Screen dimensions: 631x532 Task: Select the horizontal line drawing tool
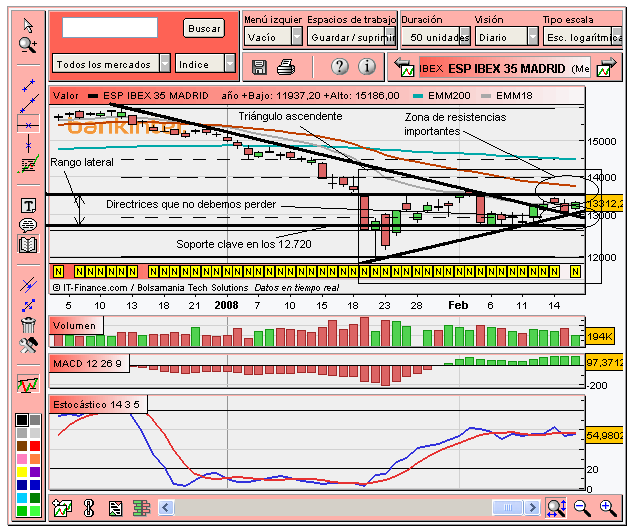pos(28,125)
